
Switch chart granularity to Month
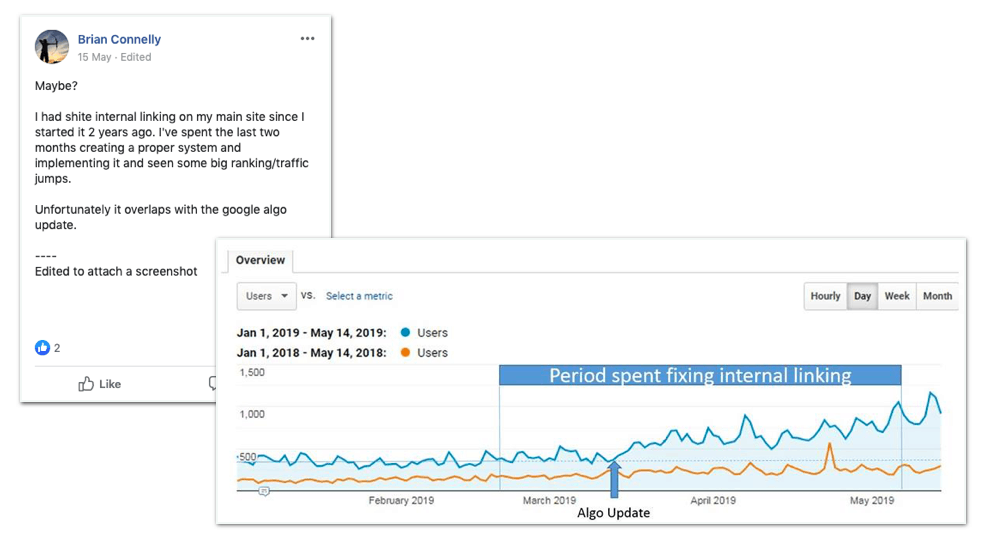937,296
